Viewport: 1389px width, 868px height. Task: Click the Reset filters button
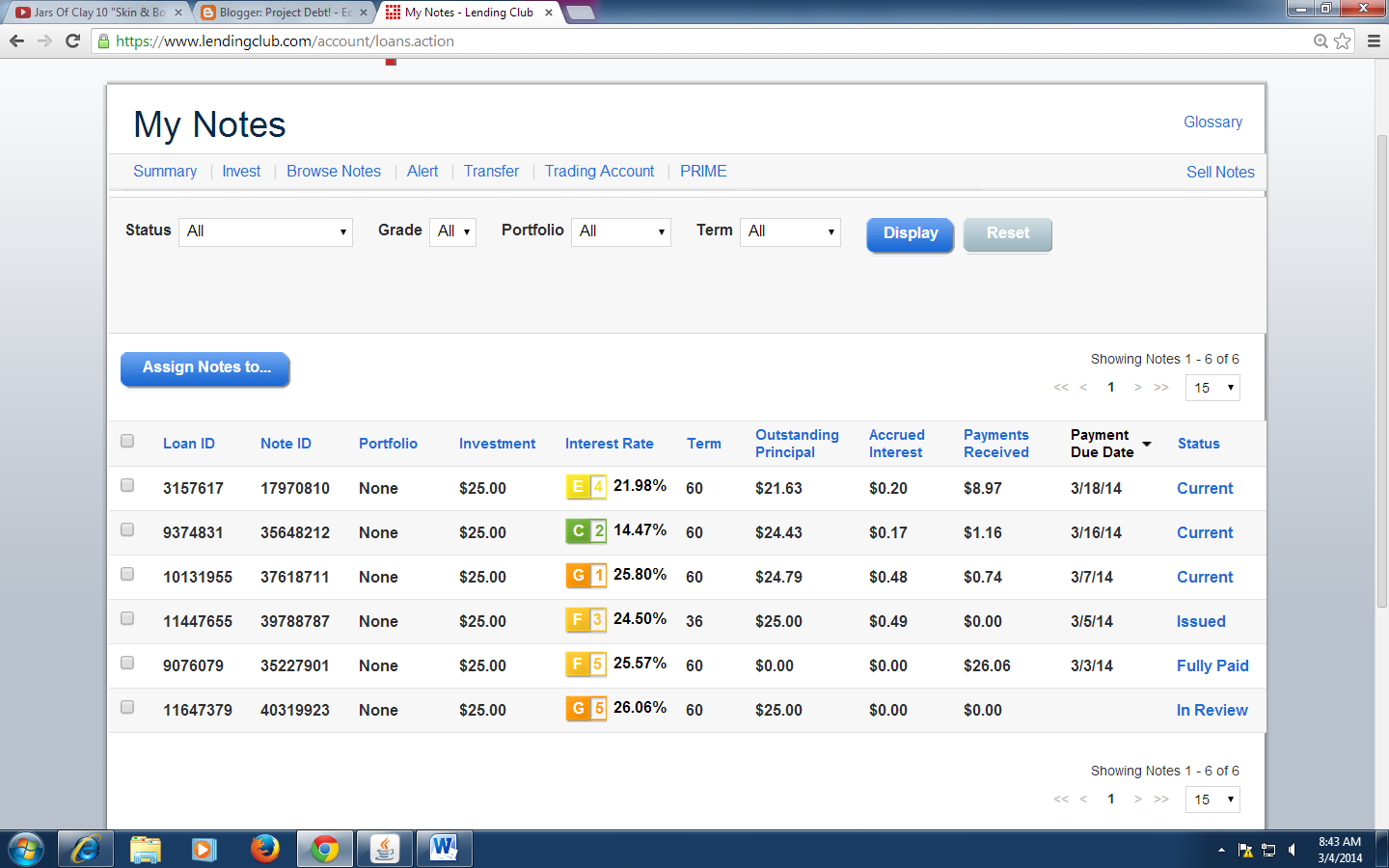coord(1008,234)
